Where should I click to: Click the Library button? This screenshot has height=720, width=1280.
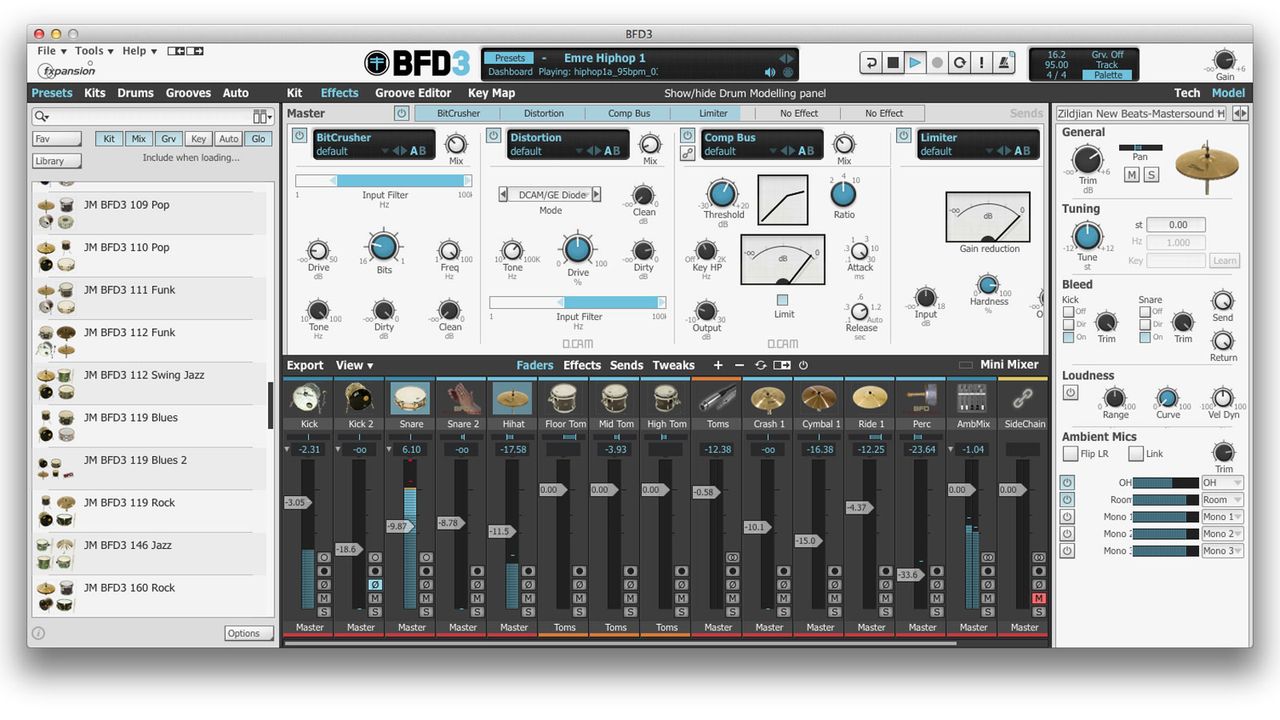pos(57,160)
